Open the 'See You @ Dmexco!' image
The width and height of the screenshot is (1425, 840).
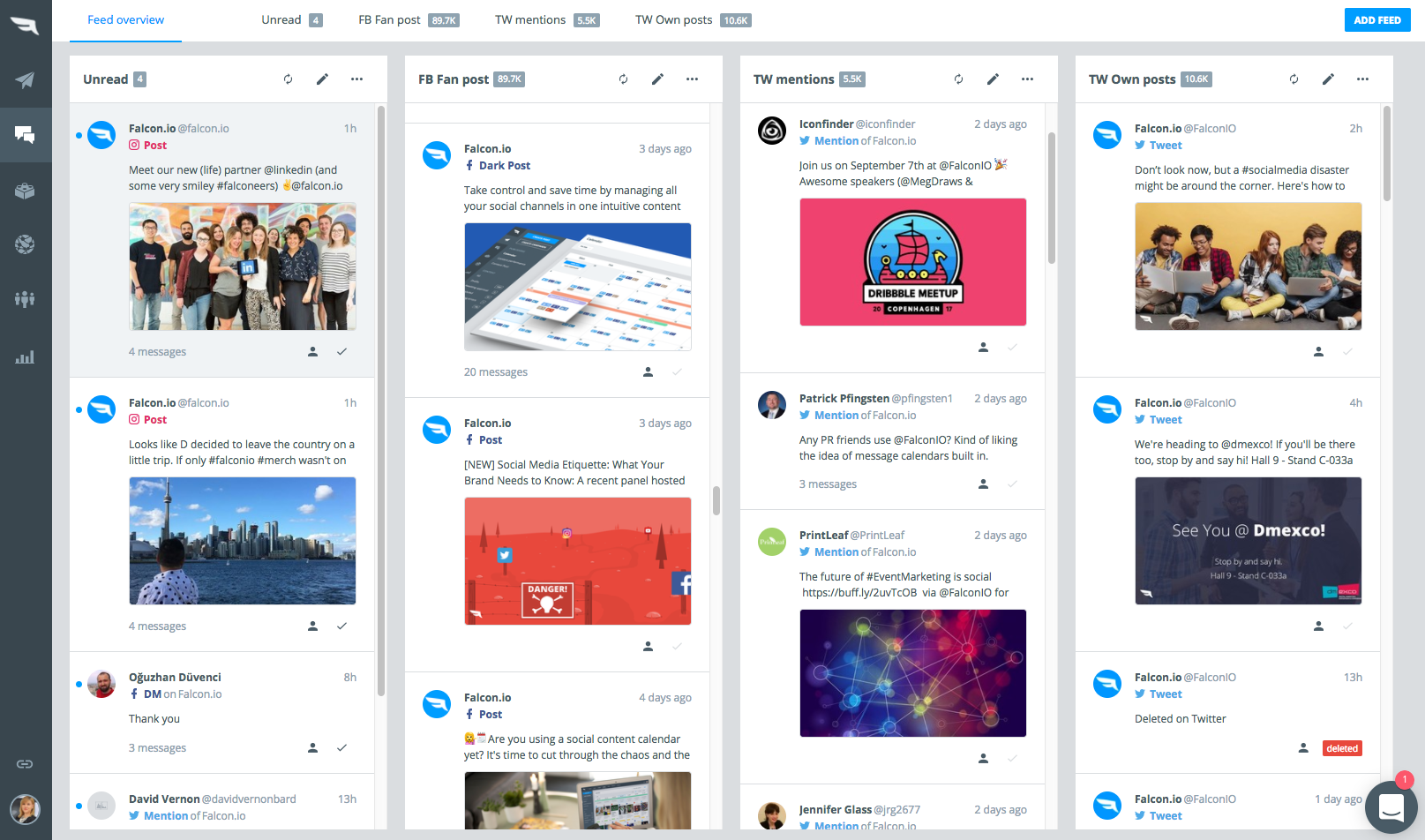click(x=1249, y=541)
